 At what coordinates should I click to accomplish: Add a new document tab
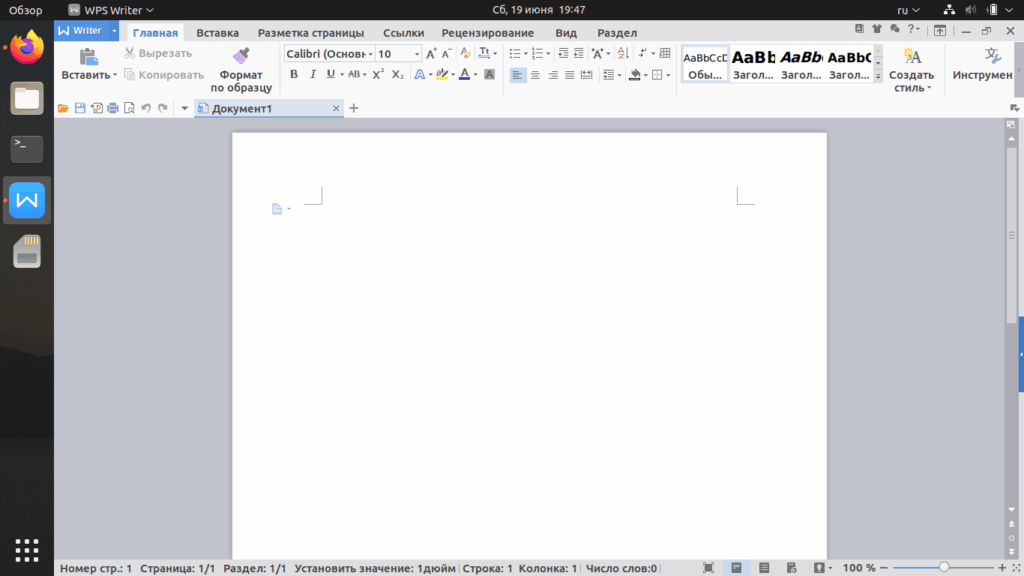click(354, 108)
